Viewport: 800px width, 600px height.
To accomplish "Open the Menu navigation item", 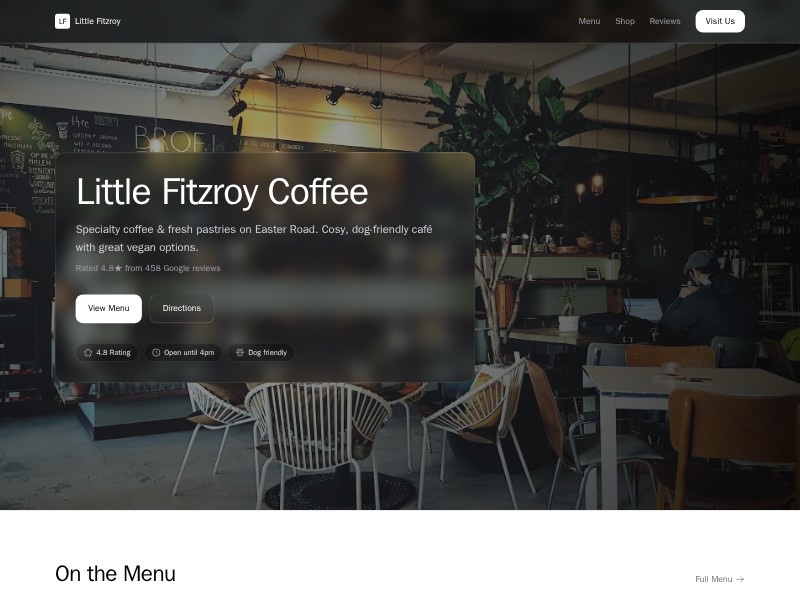I will (589, 21).
